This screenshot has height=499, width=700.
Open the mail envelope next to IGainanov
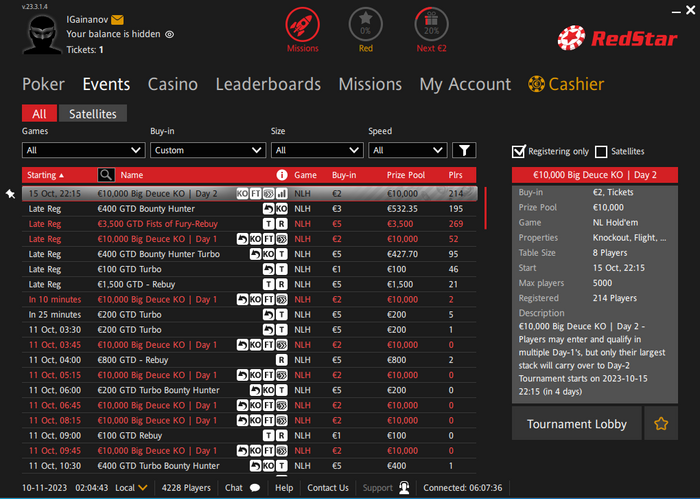pos(117,20)
